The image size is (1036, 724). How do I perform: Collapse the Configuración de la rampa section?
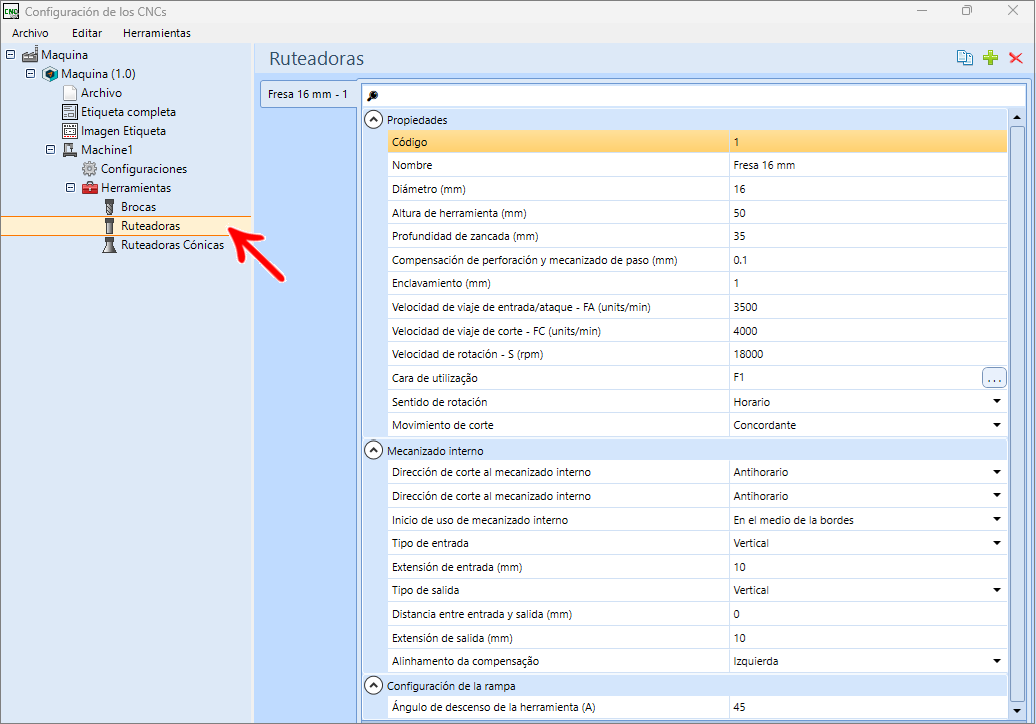tap(374, 686)
